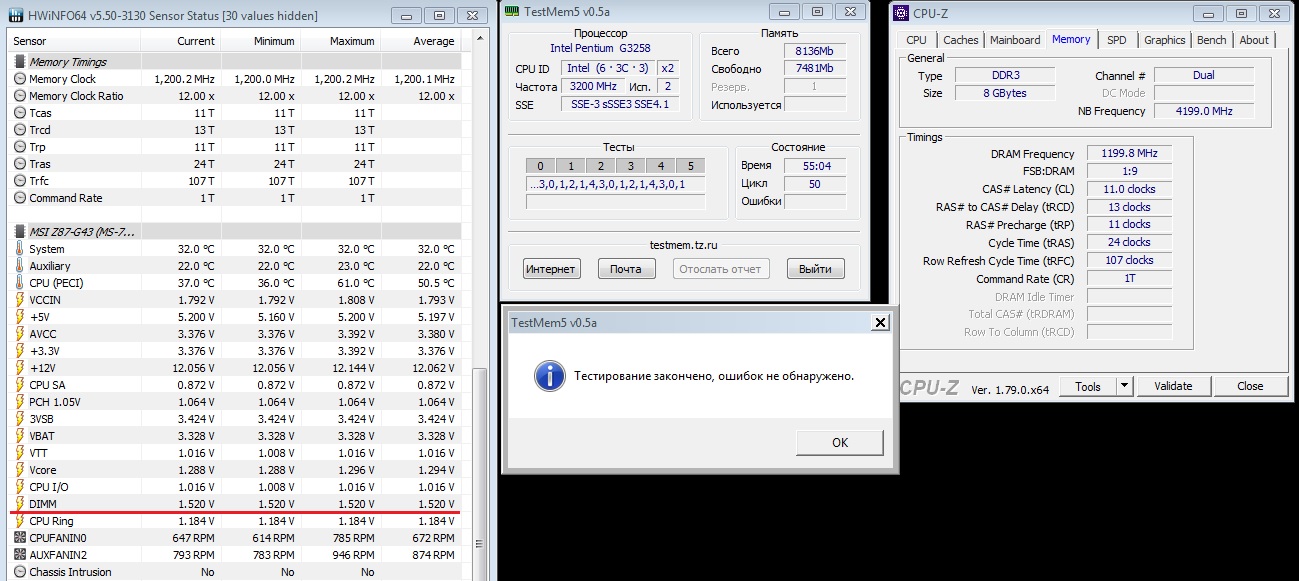Click CPU-Z title bar app icon

tap(899, 13)
